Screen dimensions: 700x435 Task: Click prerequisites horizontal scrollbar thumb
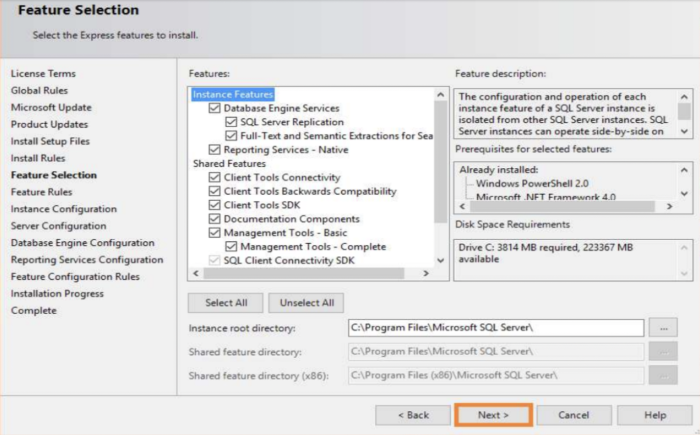coord(562,206)
